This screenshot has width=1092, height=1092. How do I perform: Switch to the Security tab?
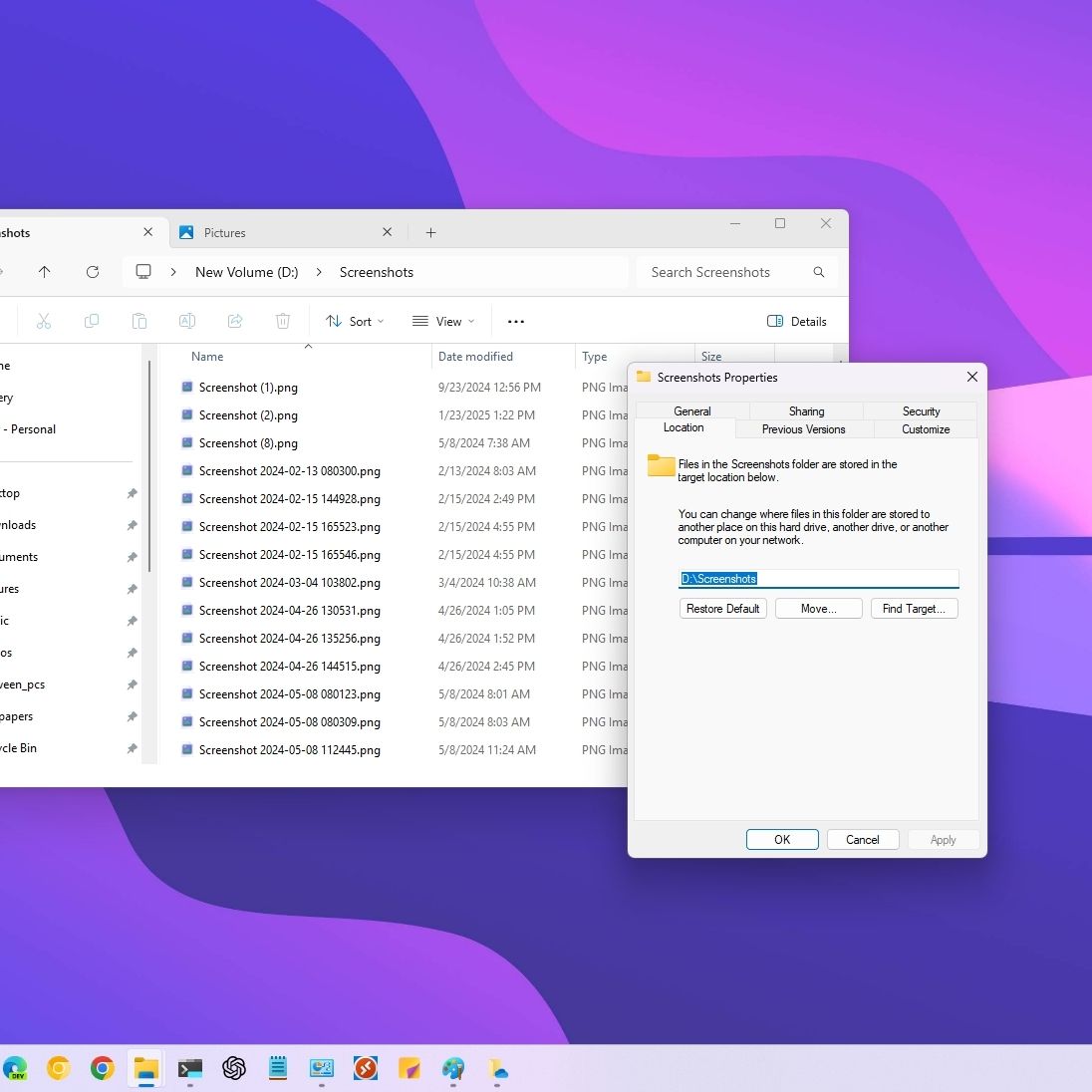(921, 410)
